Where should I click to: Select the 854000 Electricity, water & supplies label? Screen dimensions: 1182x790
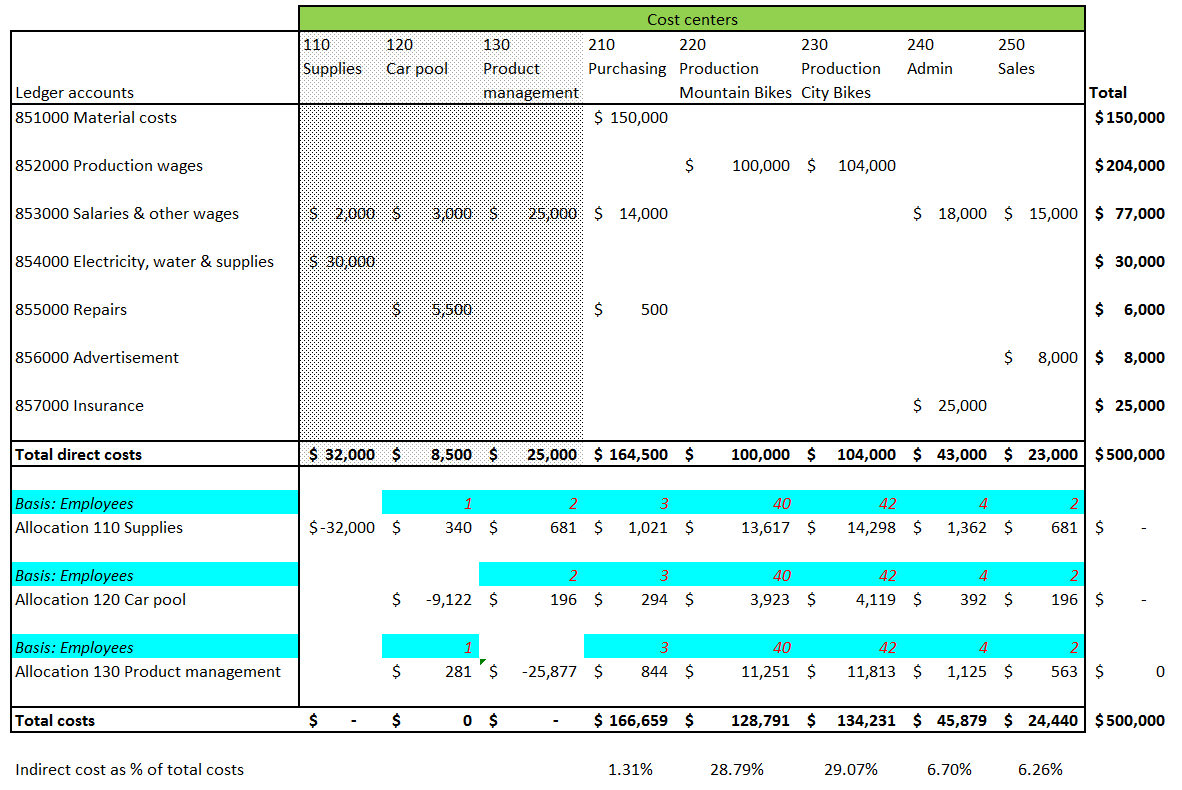145,262
